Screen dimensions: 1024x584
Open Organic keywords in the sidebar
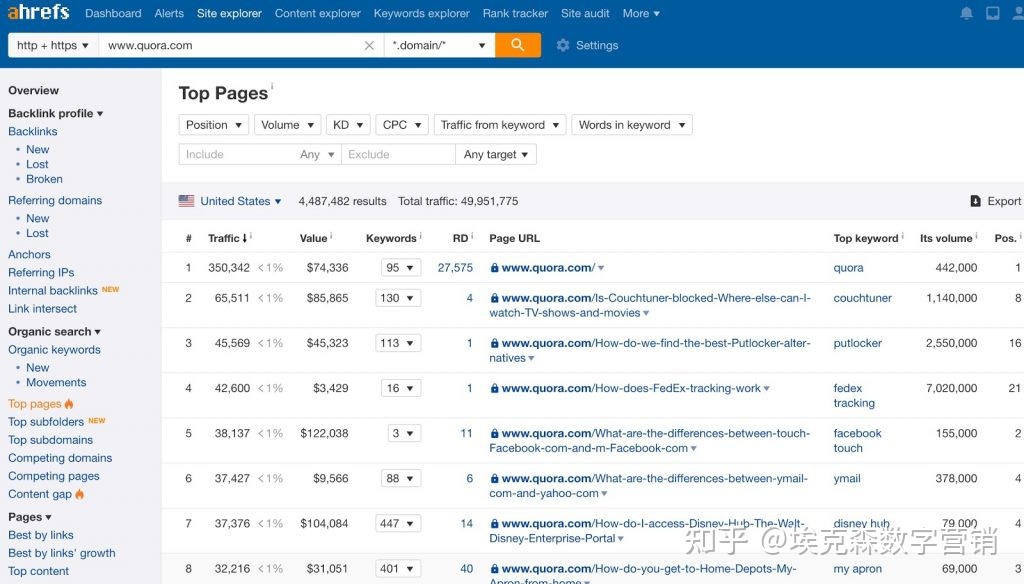pyautogui.click(x=54, y=349)
